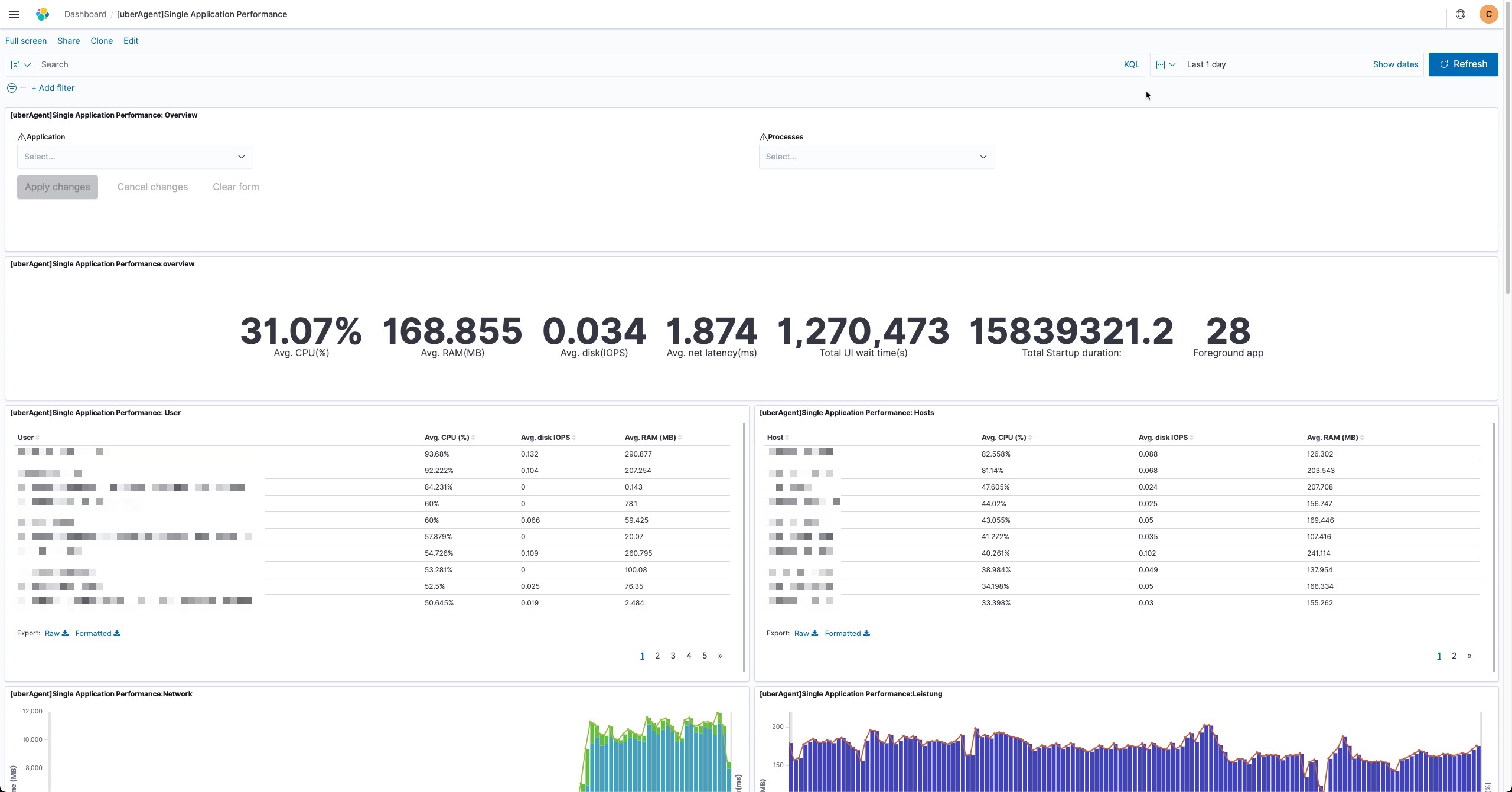Open the user avatar menu
1512x792 pixels.
(1489, 14)
